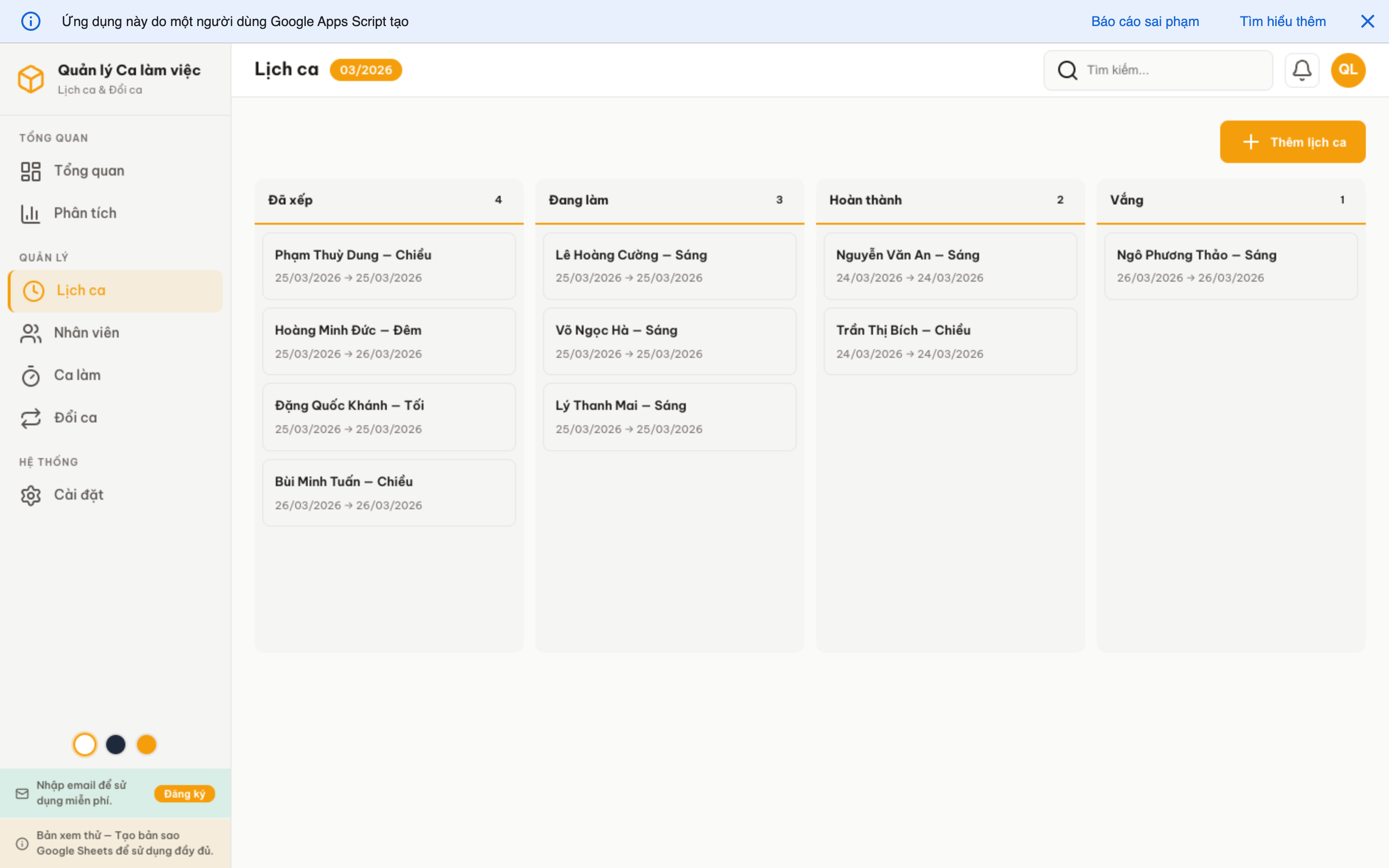Click the Tìm hiểu thêm link
This screenshot has height=868, width=1389.
pyautogui.click(x=1283, y=21)
